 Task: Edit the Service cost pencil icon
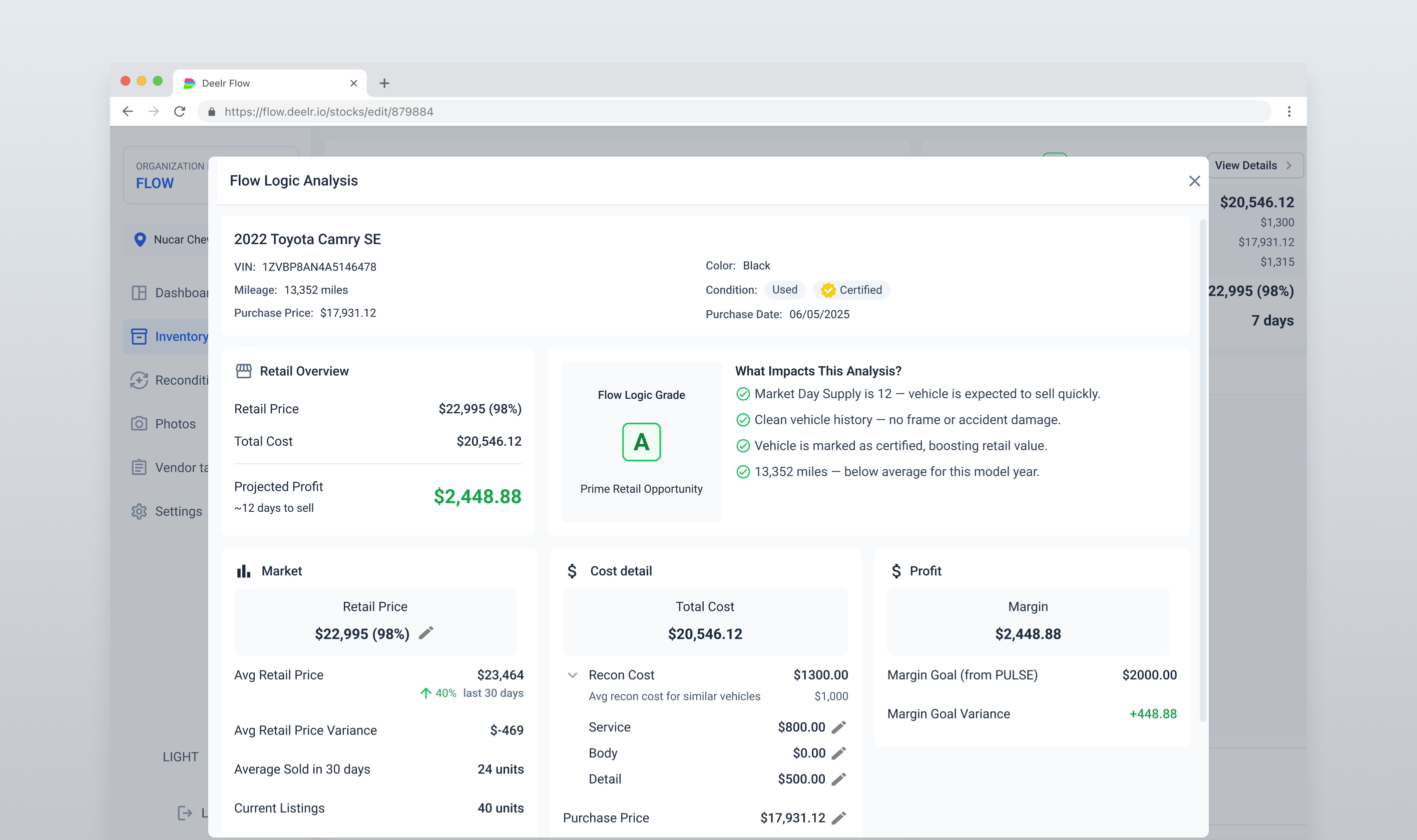839,727
